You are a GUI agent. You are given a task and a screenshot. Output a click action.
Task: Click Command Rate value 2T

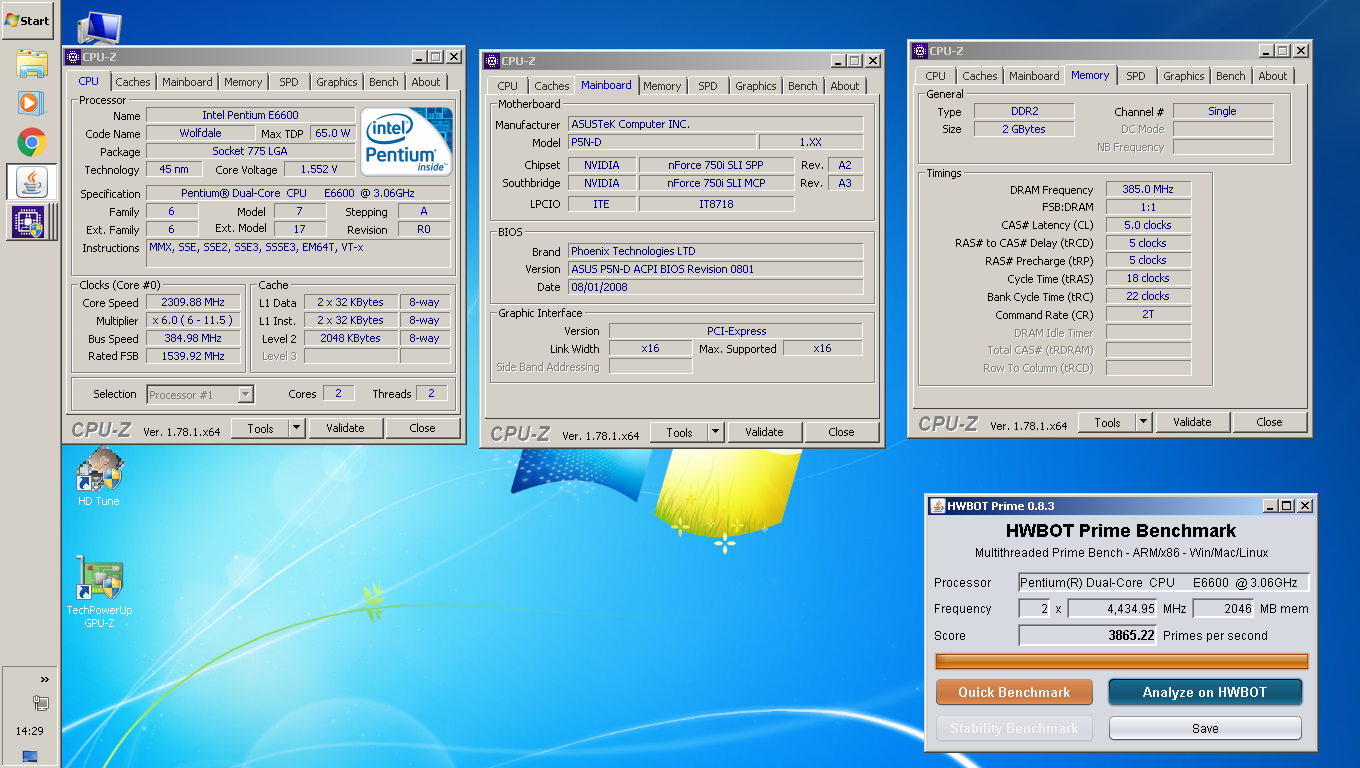[x=1148, y=314]
